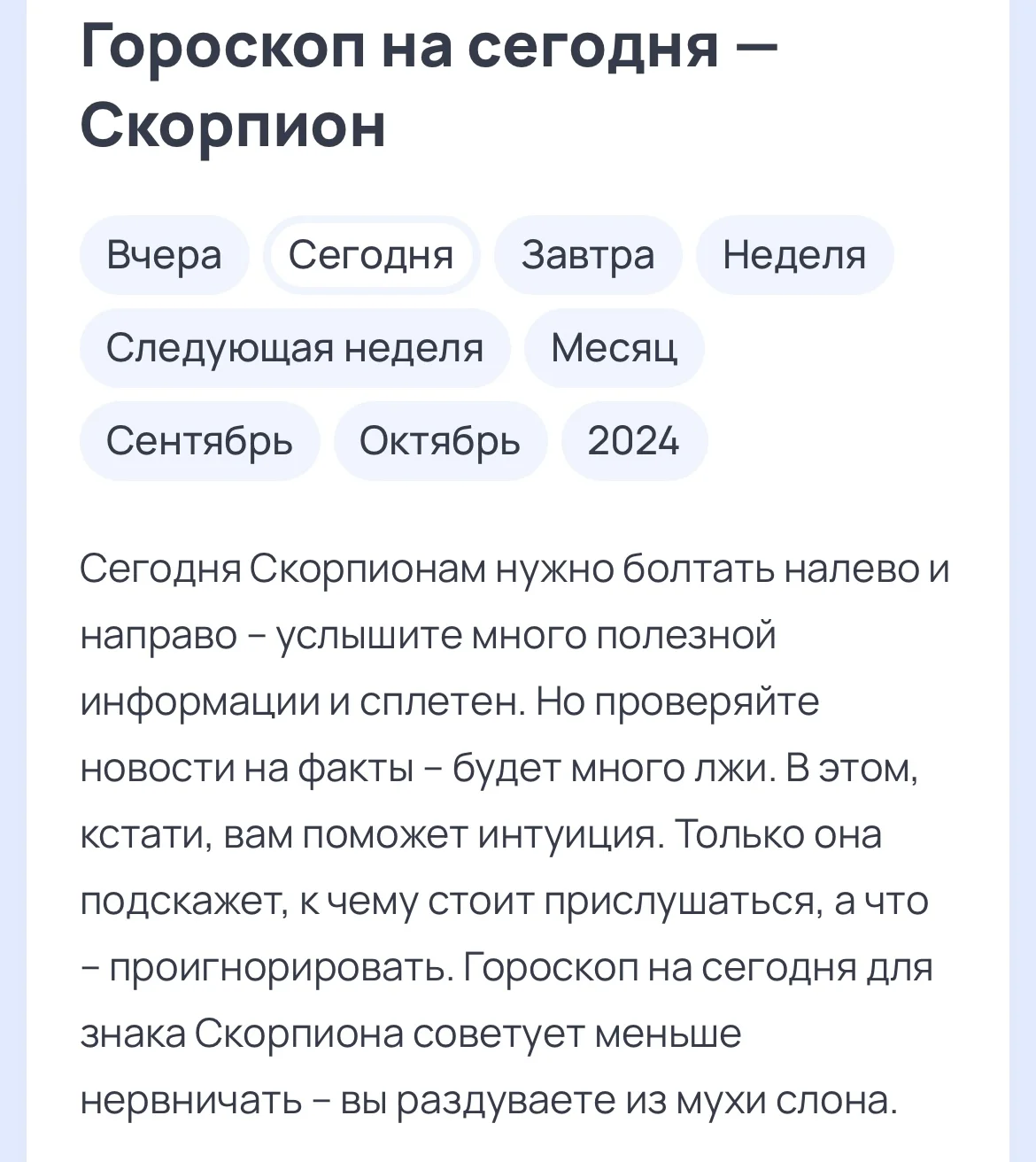Select the Месяц tab
This screenshot has height=1162, width=1036.
tap(614, 348)
